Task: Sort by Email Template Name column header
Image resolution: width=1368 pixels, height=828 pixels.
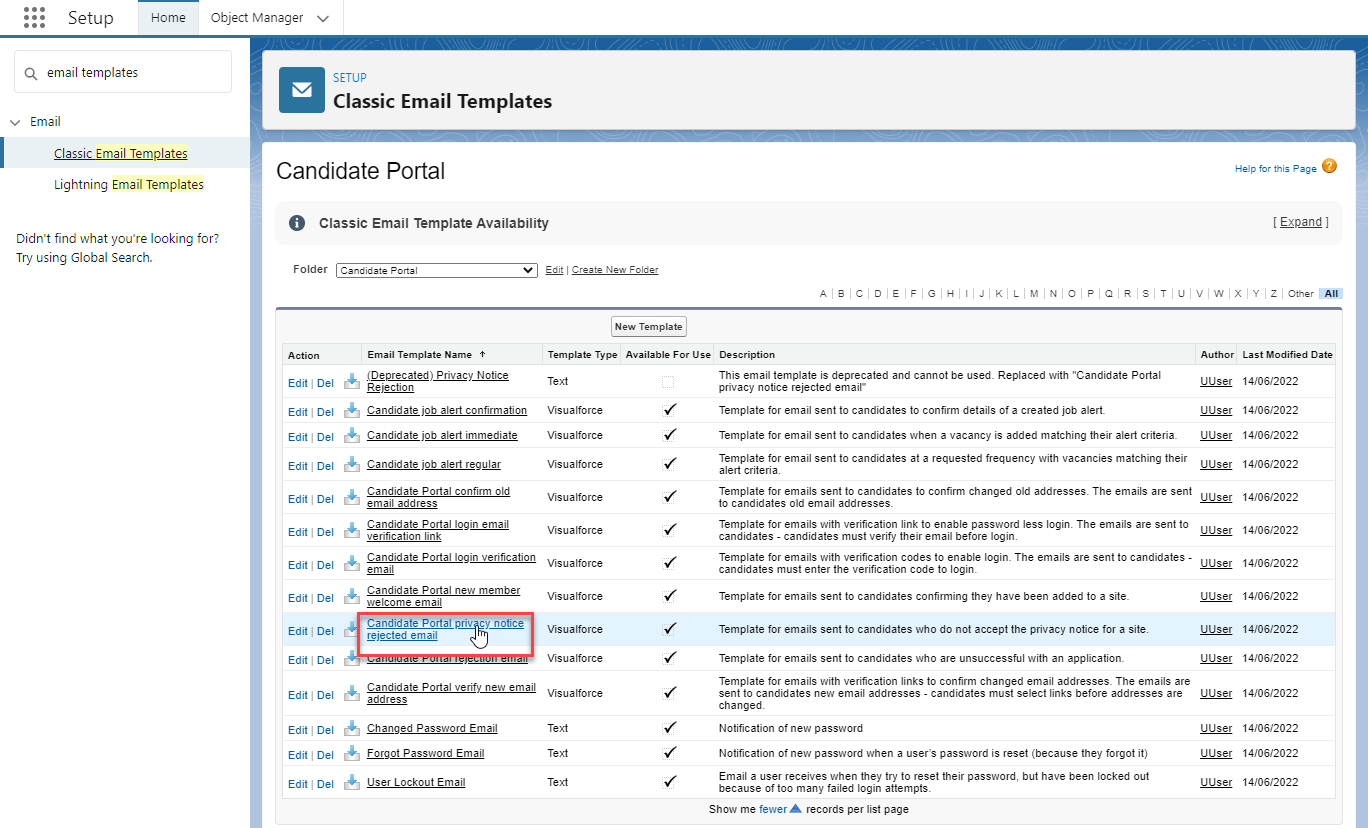Action: (419, 355)
